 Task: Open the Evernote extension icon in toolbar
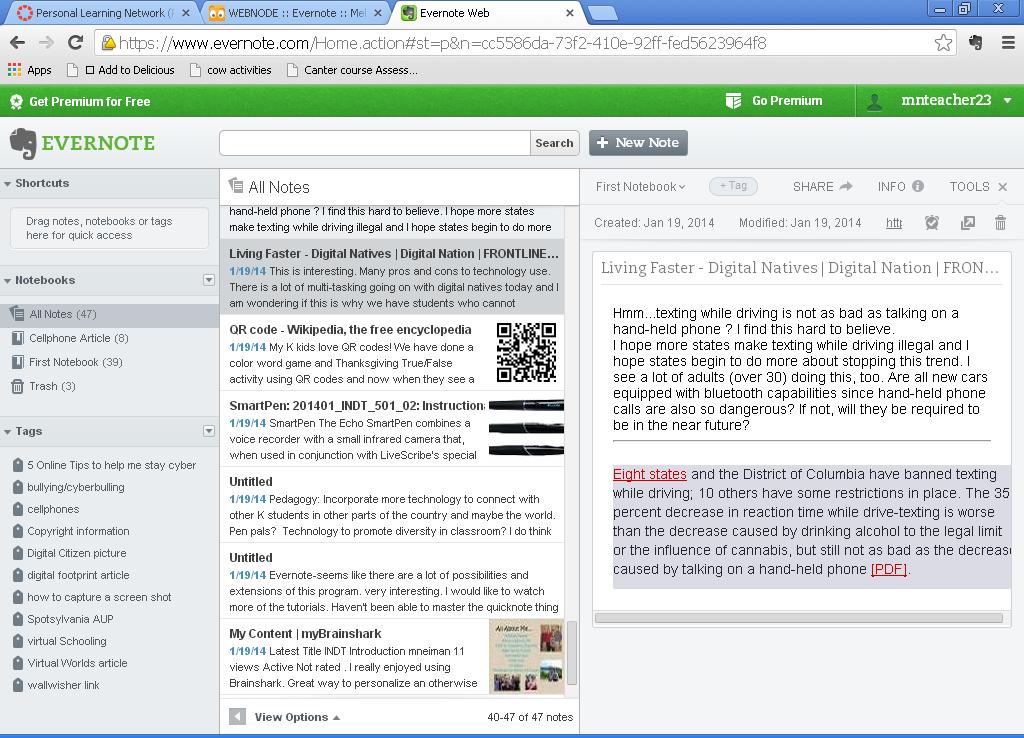point(976,43)
